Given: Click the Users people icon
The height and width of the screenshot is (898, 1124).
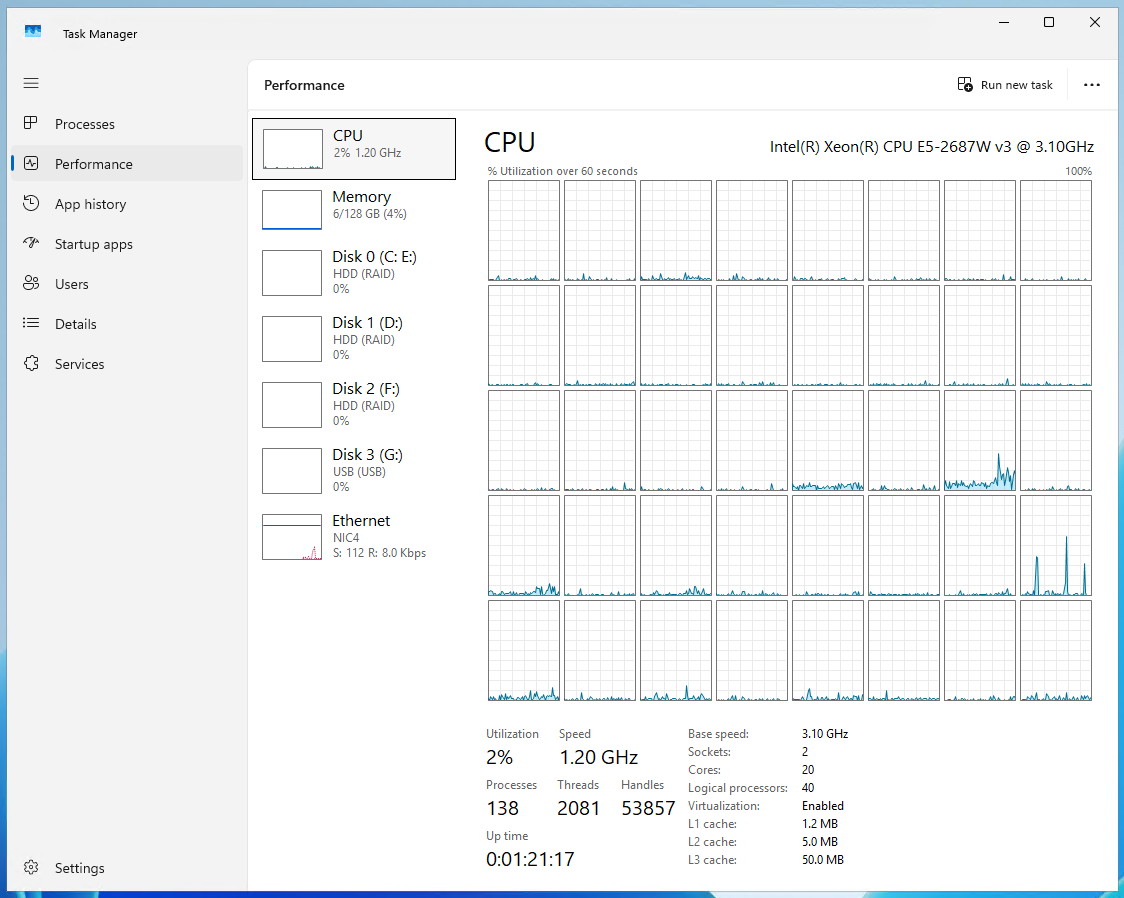Looking at the screenshot, I should pyautogui.click(x=31, y=284).
